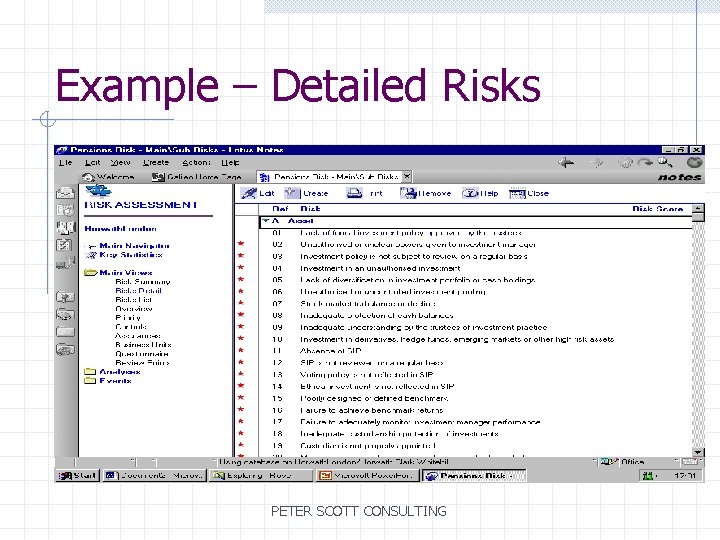
Task: Click the view's scrollbar down arrow
Action: point(698,452)
